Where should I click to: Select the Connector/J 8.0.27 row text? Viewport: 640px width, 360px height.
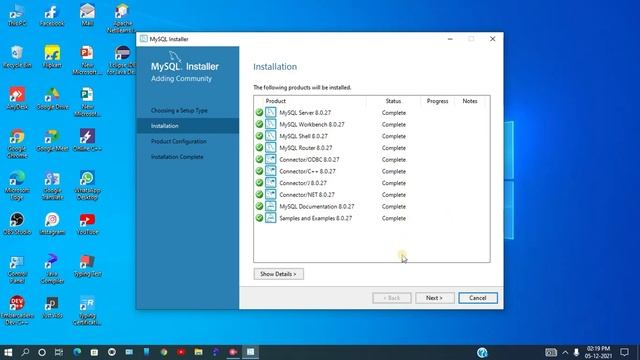click(303, 183)
